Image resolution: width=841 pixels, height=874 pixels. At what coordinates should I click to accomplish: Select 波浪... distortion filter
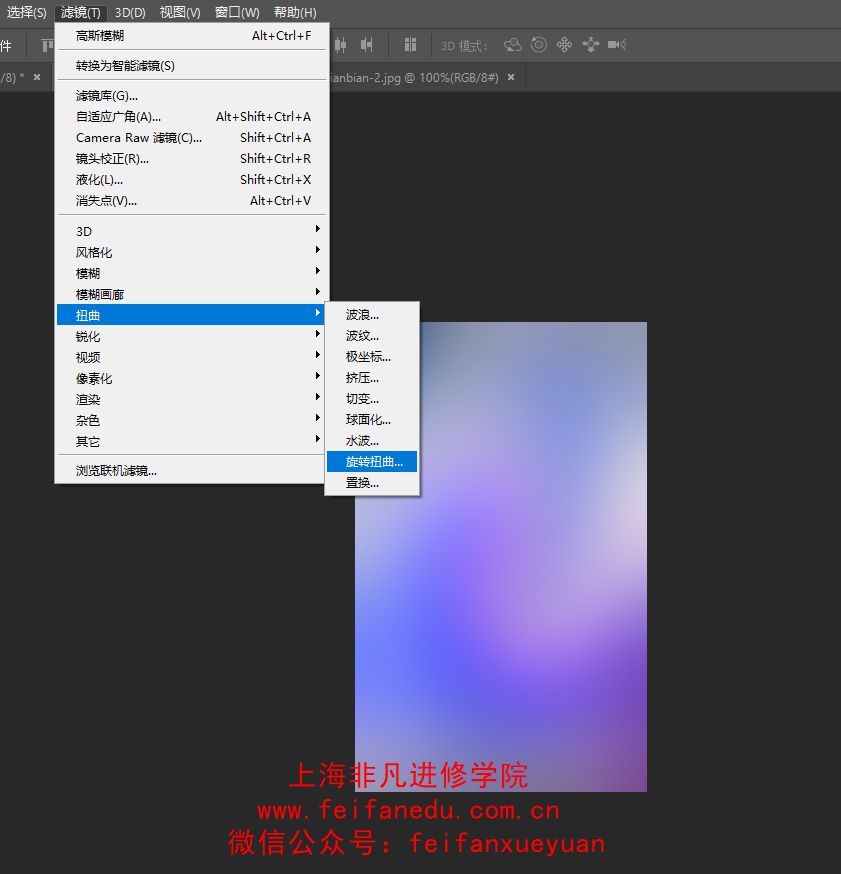coord(372,315)
